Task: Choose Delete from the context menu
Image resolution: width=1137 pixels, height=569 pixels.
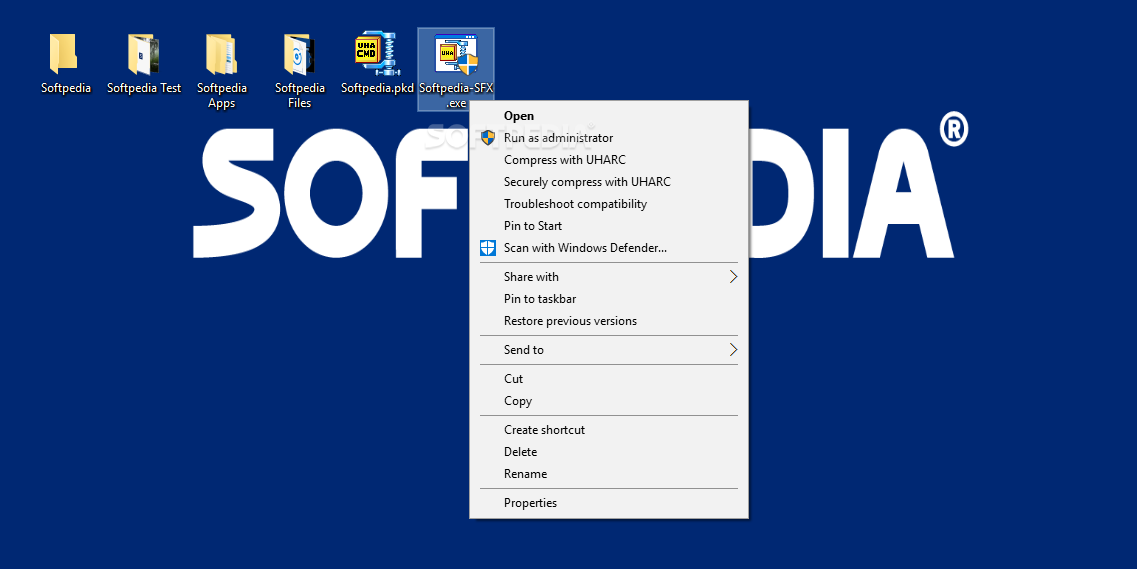Action: click(x=609, y=452)
